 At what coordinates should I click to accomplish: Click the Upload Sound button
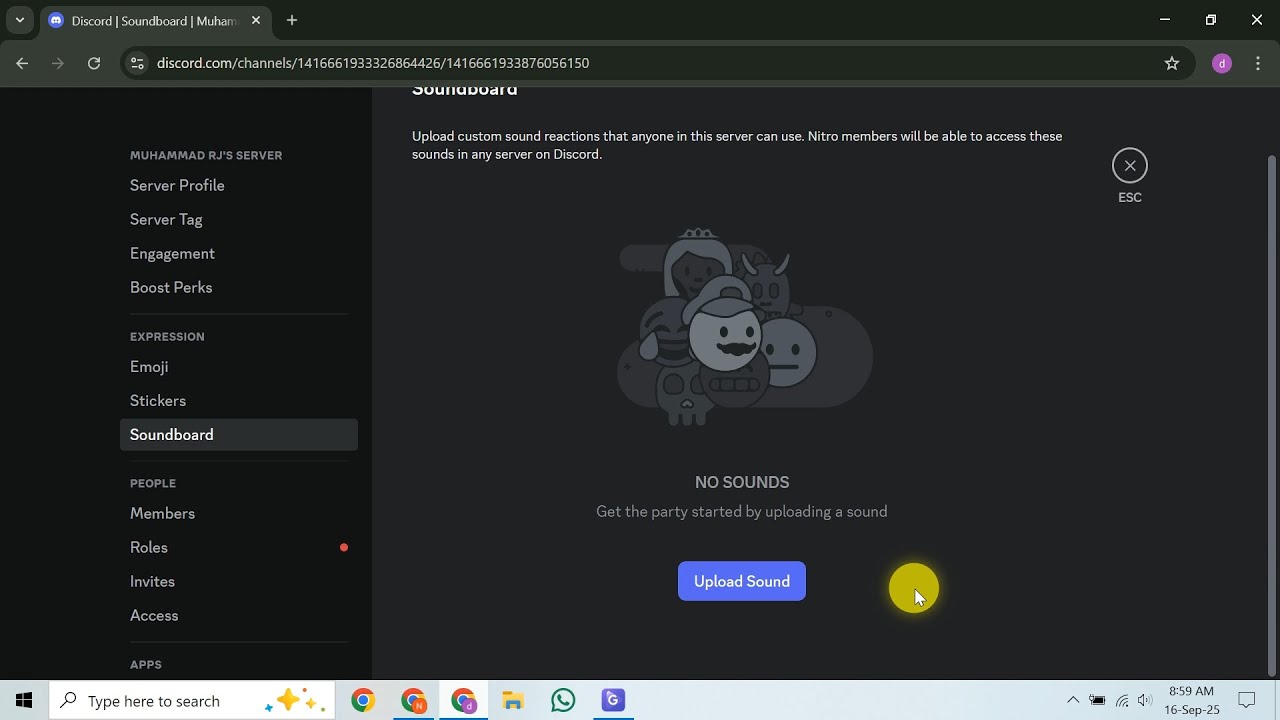(742, 581)
